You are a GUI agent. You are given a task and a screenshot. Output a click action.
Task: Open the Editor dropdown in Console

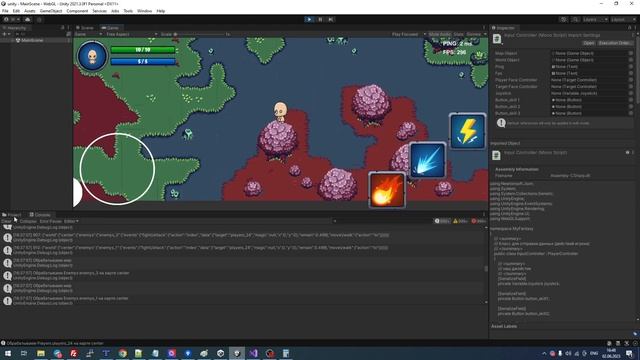coord(71,221)
